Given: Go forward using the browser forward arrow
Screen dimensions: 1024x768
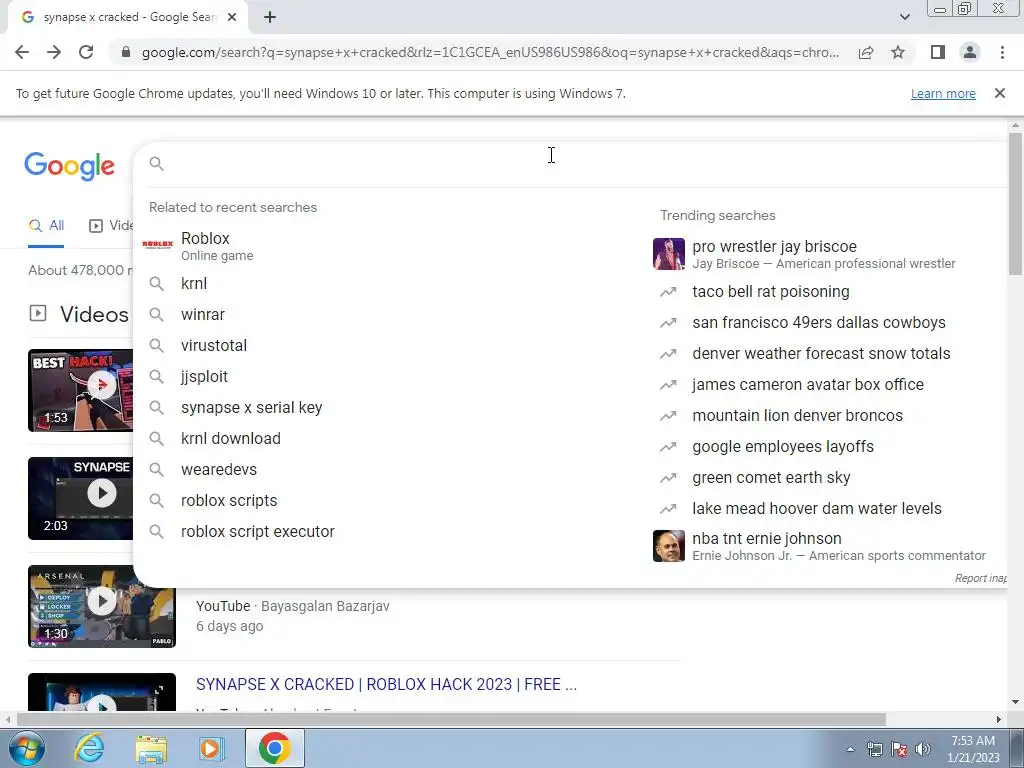Looking at the screenshot, I should [x=54, y=52].
